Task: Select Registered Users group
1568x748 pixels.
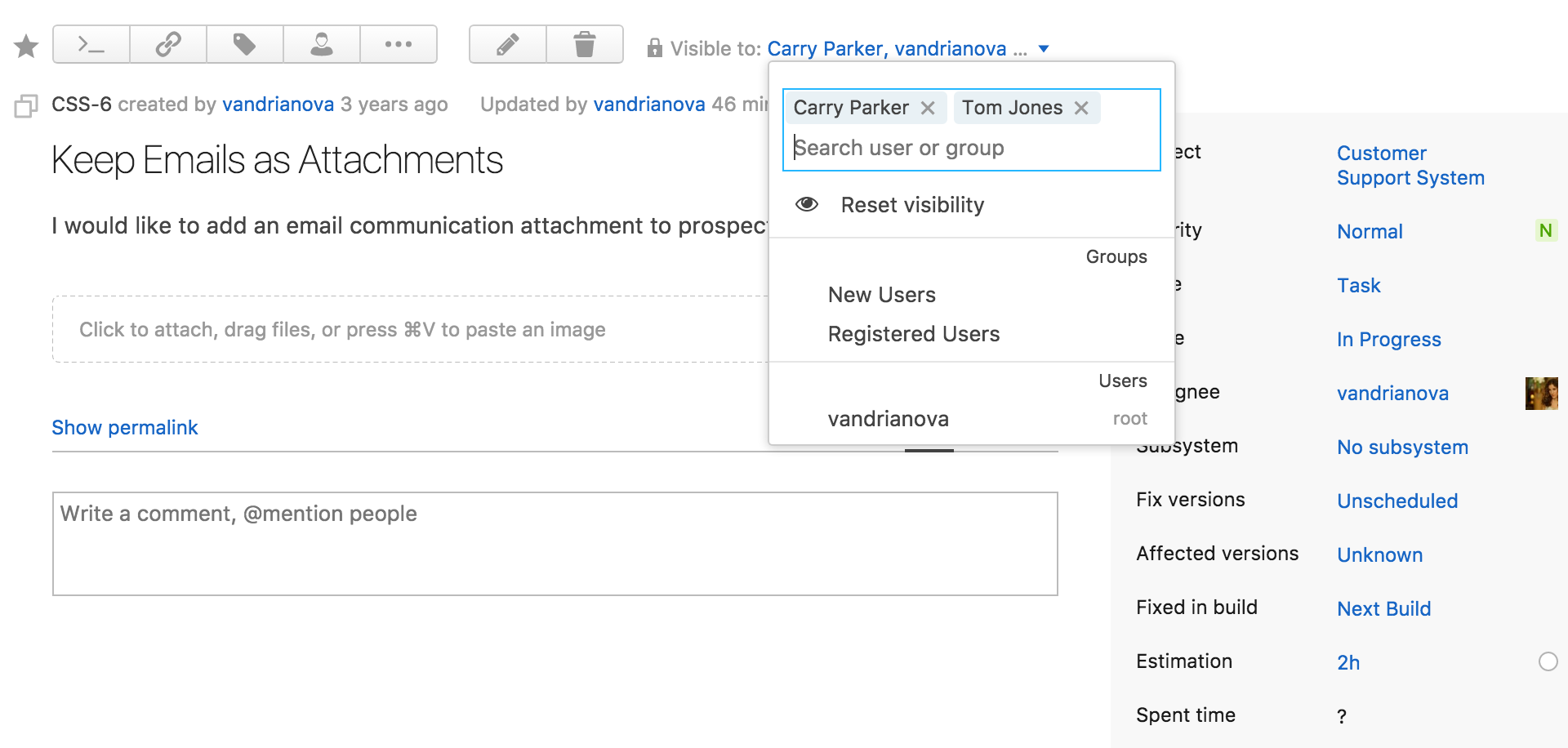Action: pos(913,334)
